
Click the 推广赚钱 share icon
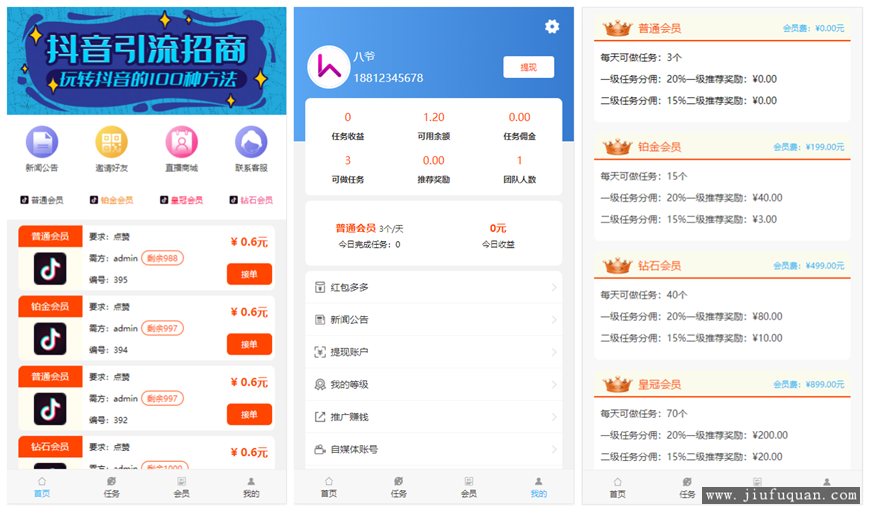(320, 417)
